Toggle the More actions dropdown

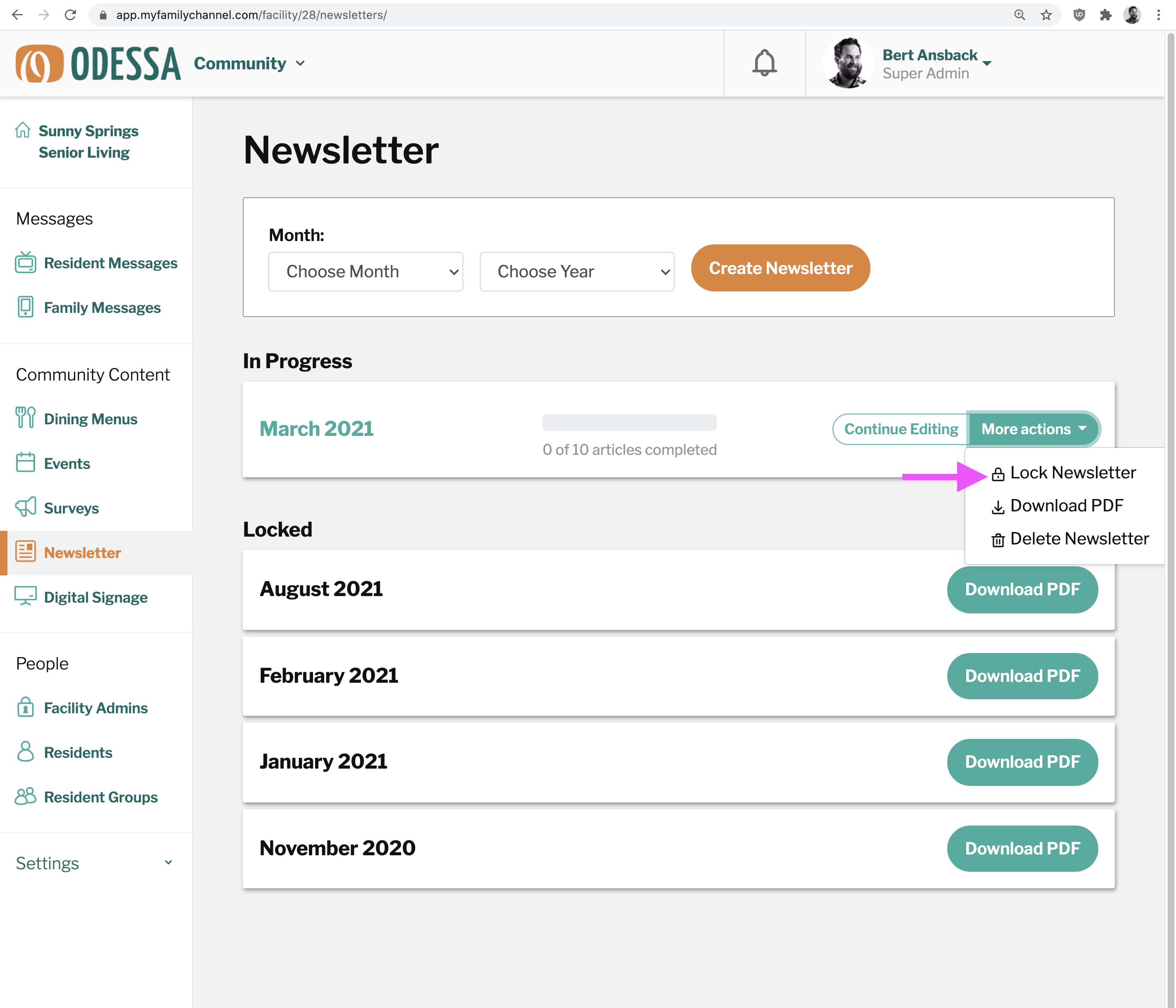(x=1034, y=429)
